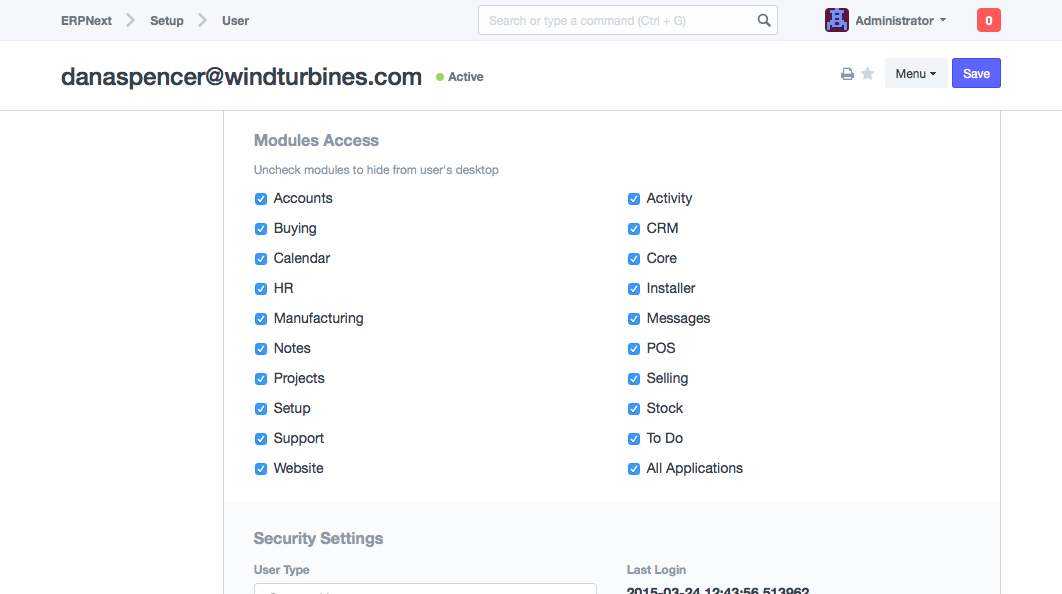Image resolution: width=1062 pixels, height=594 pixels.
Task: Click the search magnifier icon
Action: tap(764, 20)
